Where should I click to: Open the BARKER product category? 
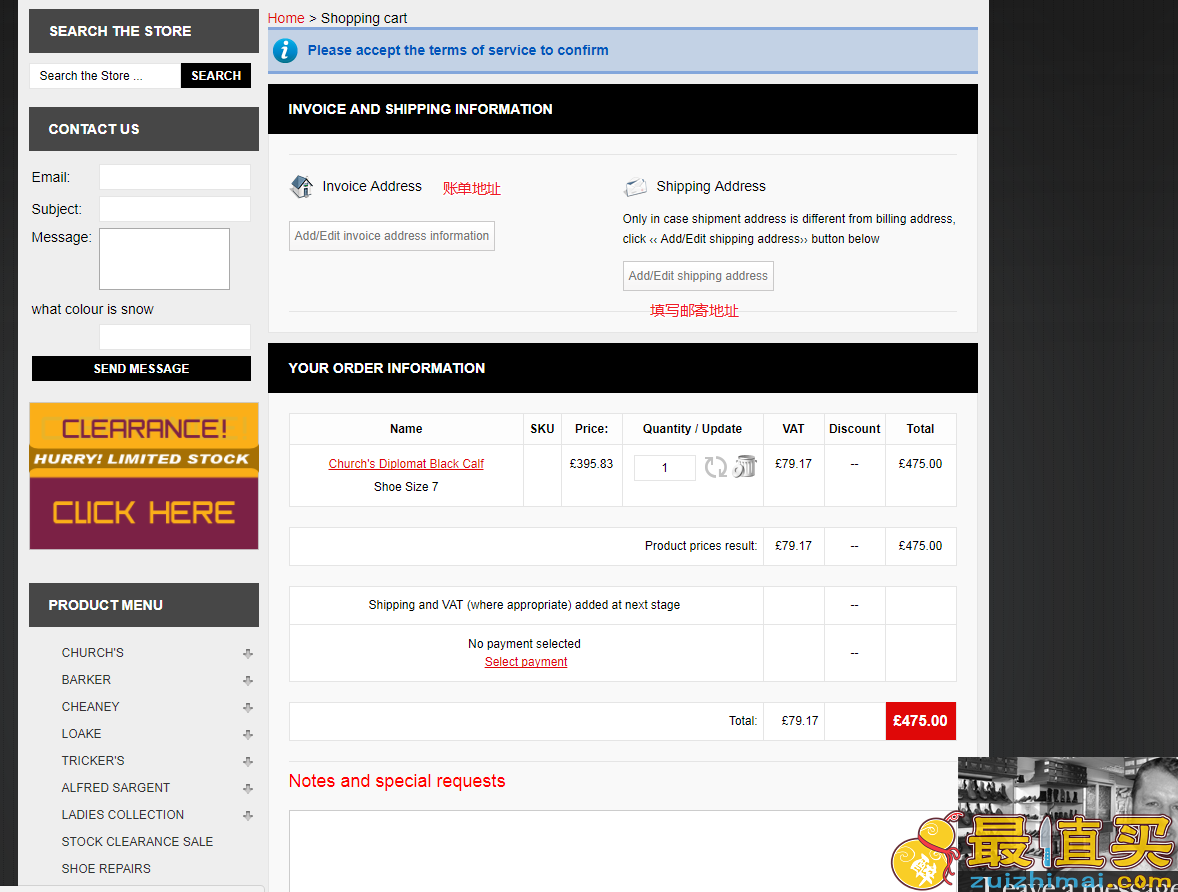[x=86, y=679]
